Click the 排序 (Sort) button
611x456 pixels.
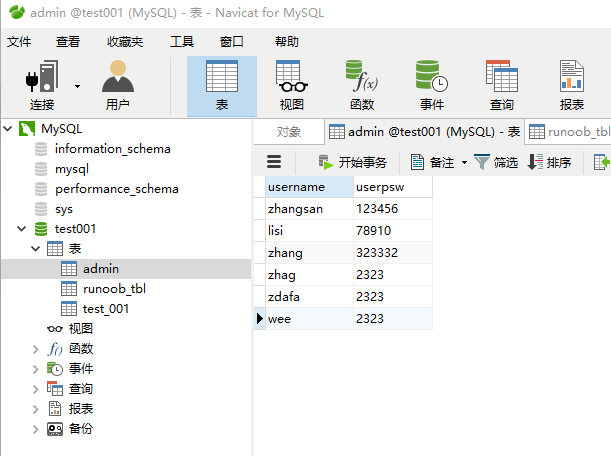(x=549, y=162)
